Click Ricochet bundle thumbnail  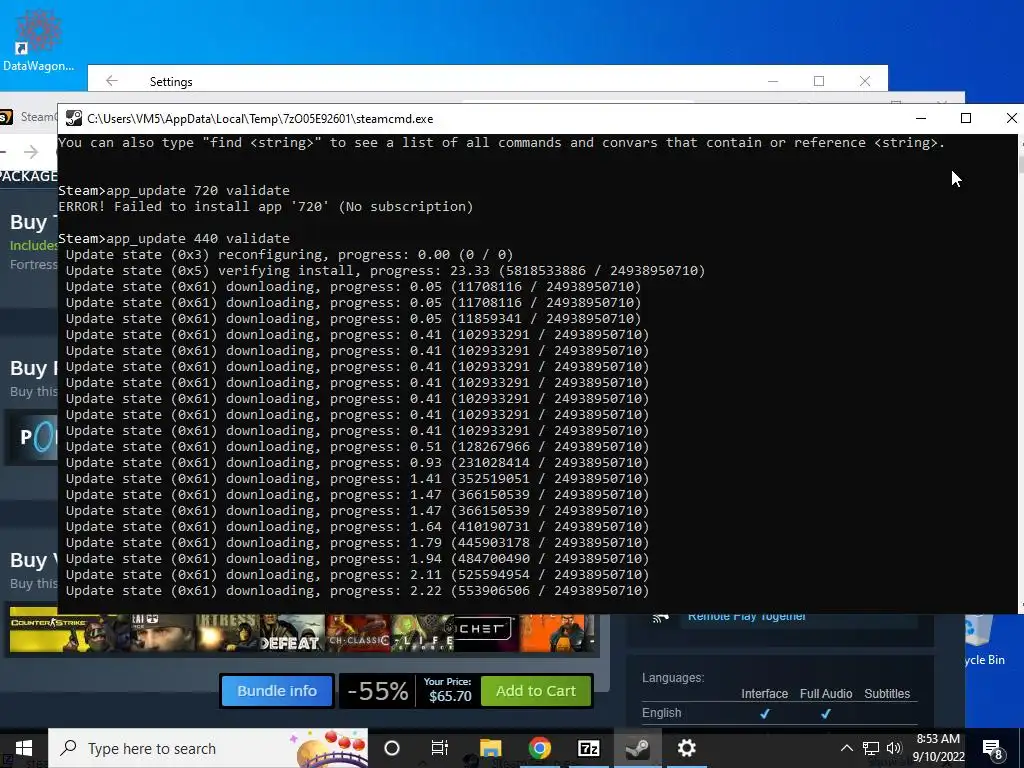click(x=485, y=633)
